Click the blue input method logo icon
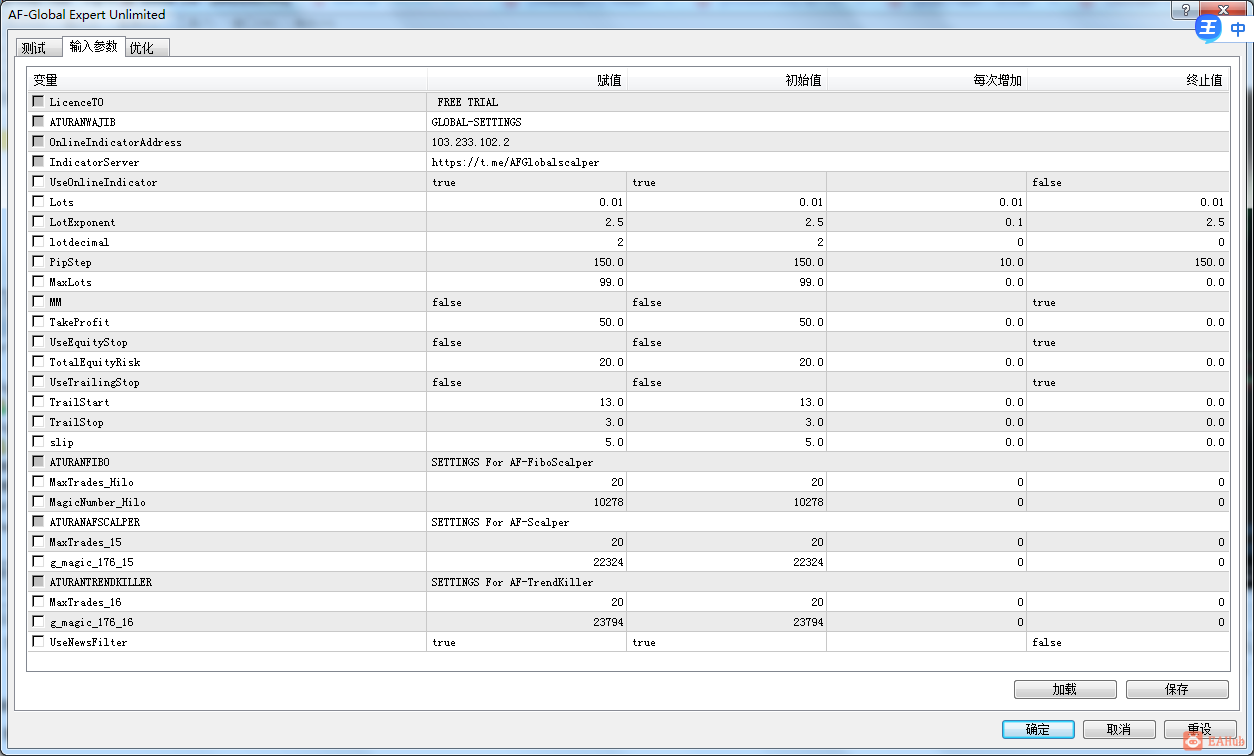The height and width of the screenshot is (756, 1254). coord(1208,29)
